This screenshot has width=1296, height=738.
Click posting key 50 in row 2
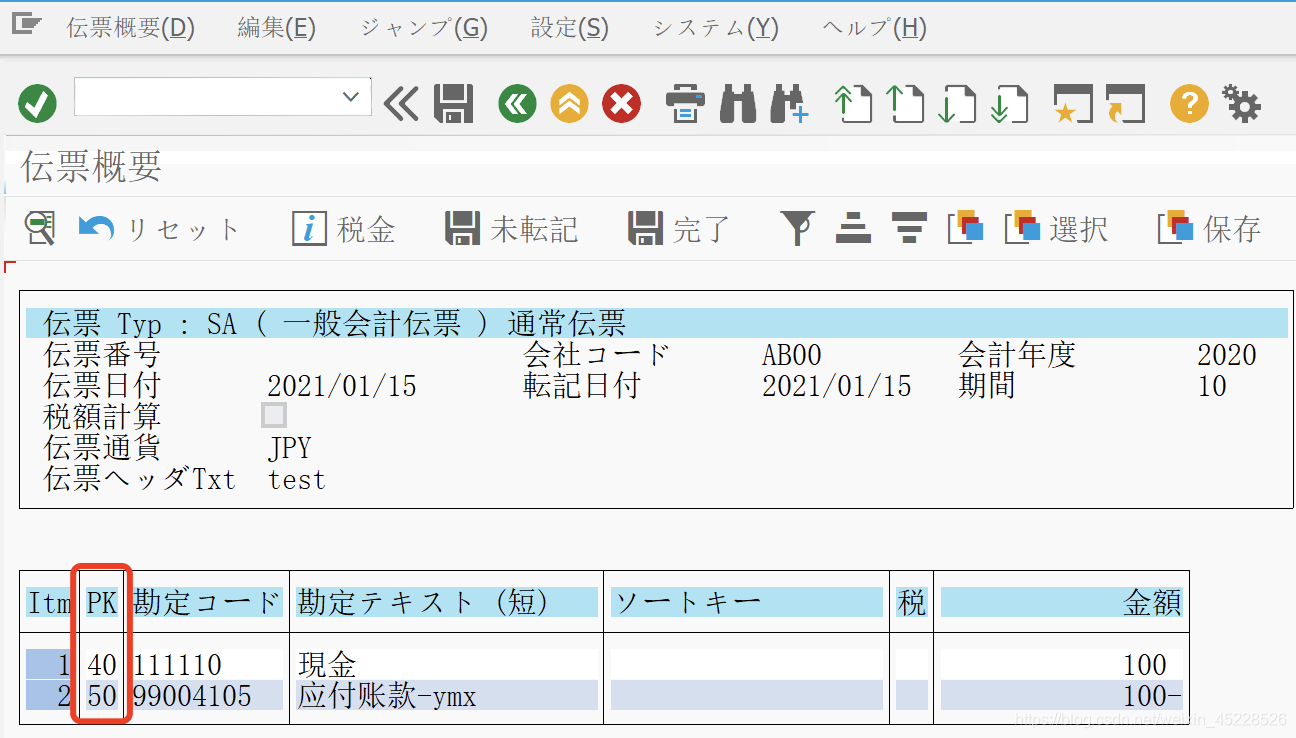coord(102,696)
